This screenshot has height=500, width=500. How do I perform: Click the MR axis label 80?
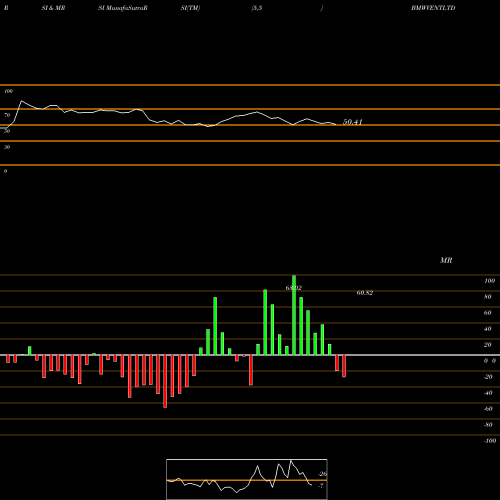pos(488,297)
